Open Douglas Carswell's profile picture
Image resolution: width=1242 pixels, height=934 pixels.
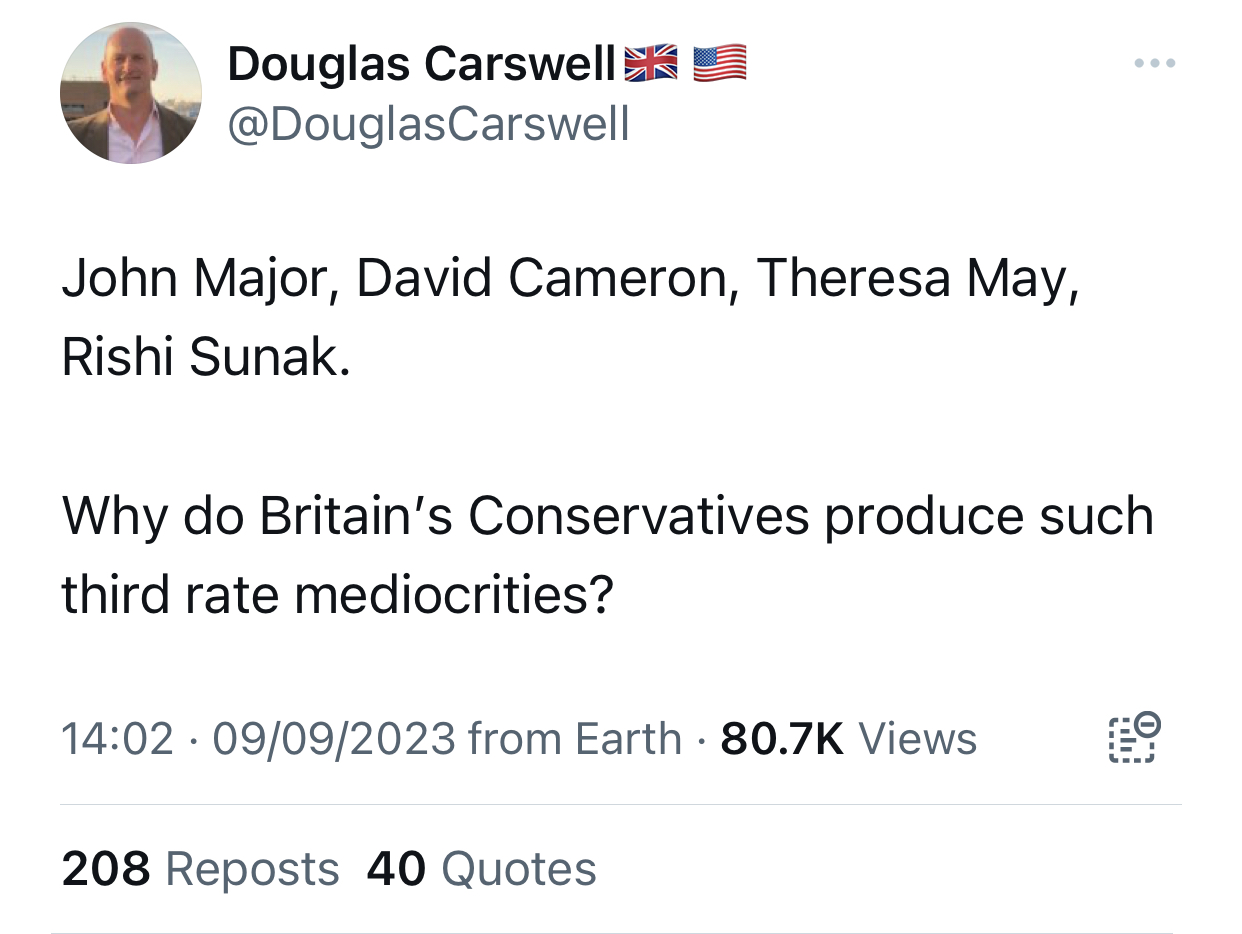[x=131, y=93]
